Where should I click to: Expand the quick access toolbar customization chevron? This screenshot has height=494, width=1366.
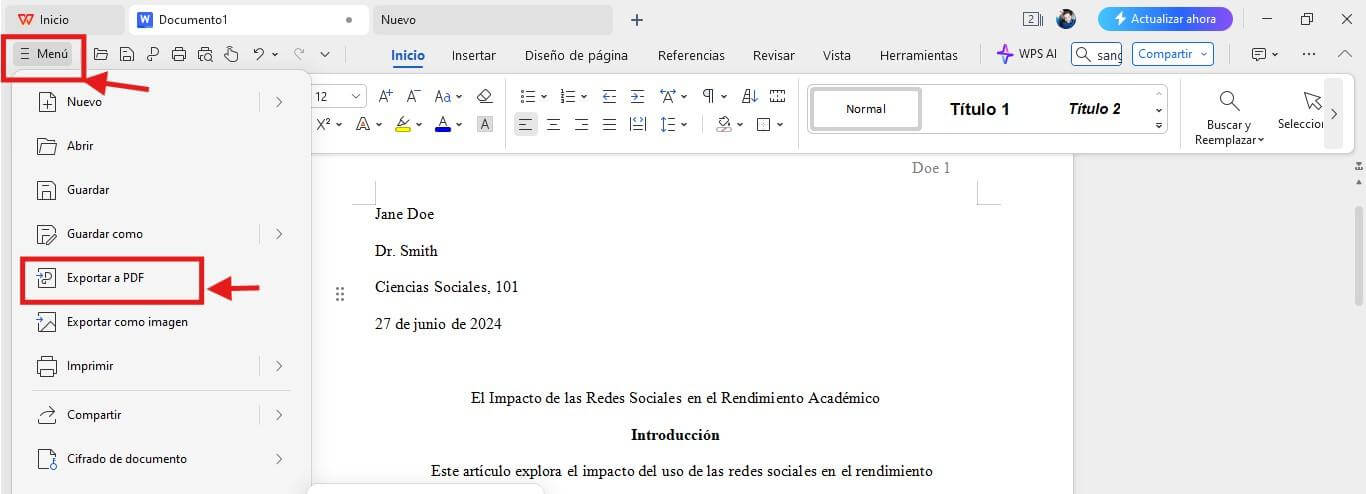(x=325, y=54)
